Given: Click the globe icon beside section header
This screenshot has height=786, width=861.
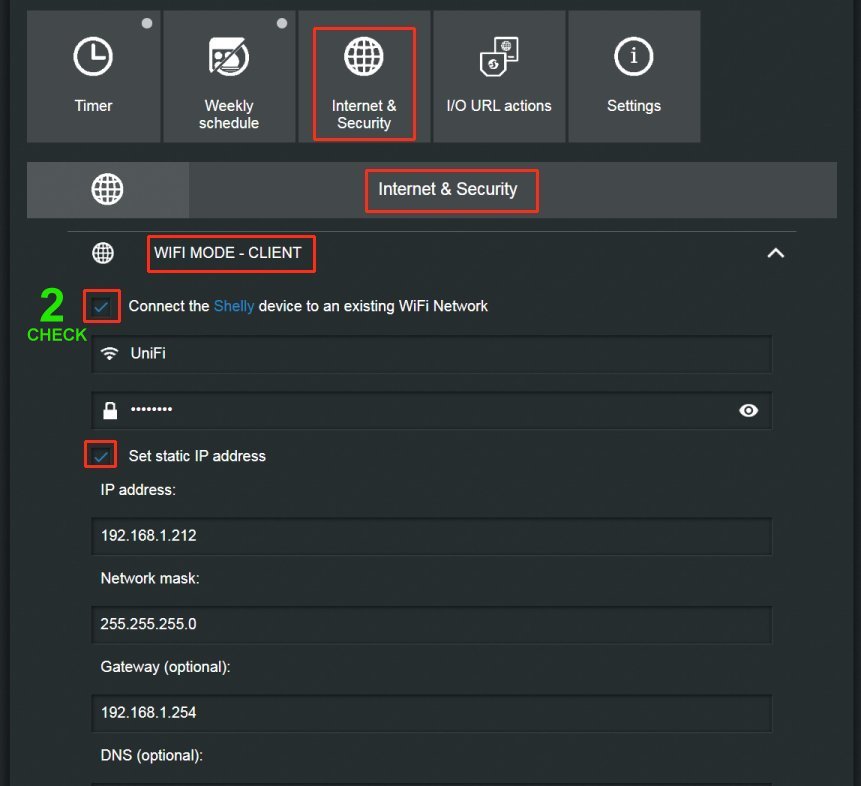Looking at the screenshot, I should (x=107, y=189).
